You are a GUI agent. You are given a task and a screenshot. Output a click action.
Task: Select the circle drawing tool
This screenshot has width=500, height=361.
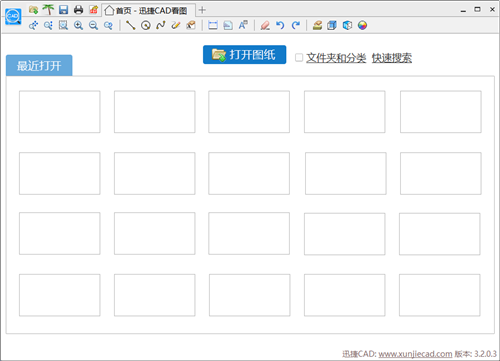146,25
